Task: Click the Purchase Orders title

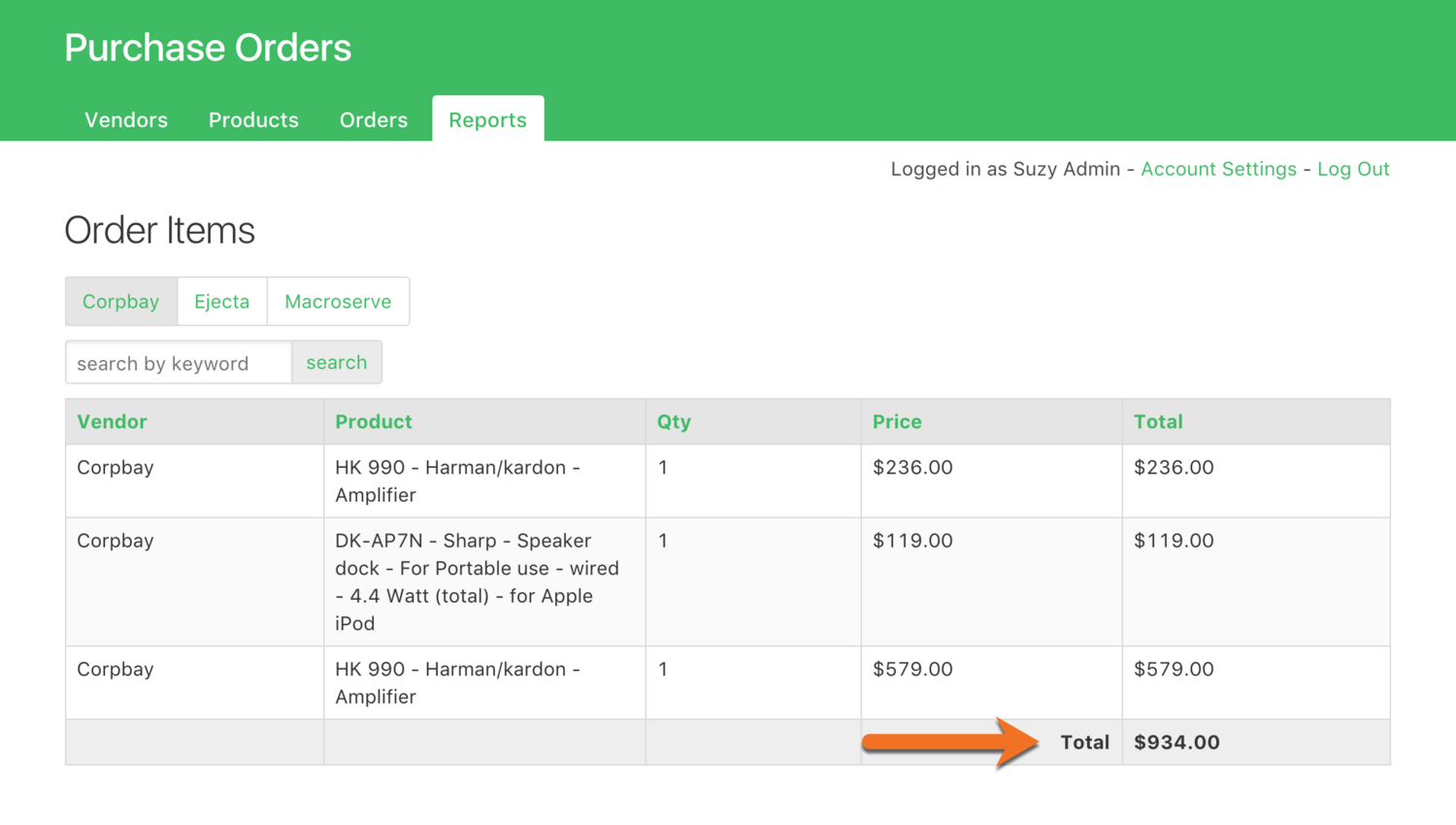Action: click(x=208, y=48)
